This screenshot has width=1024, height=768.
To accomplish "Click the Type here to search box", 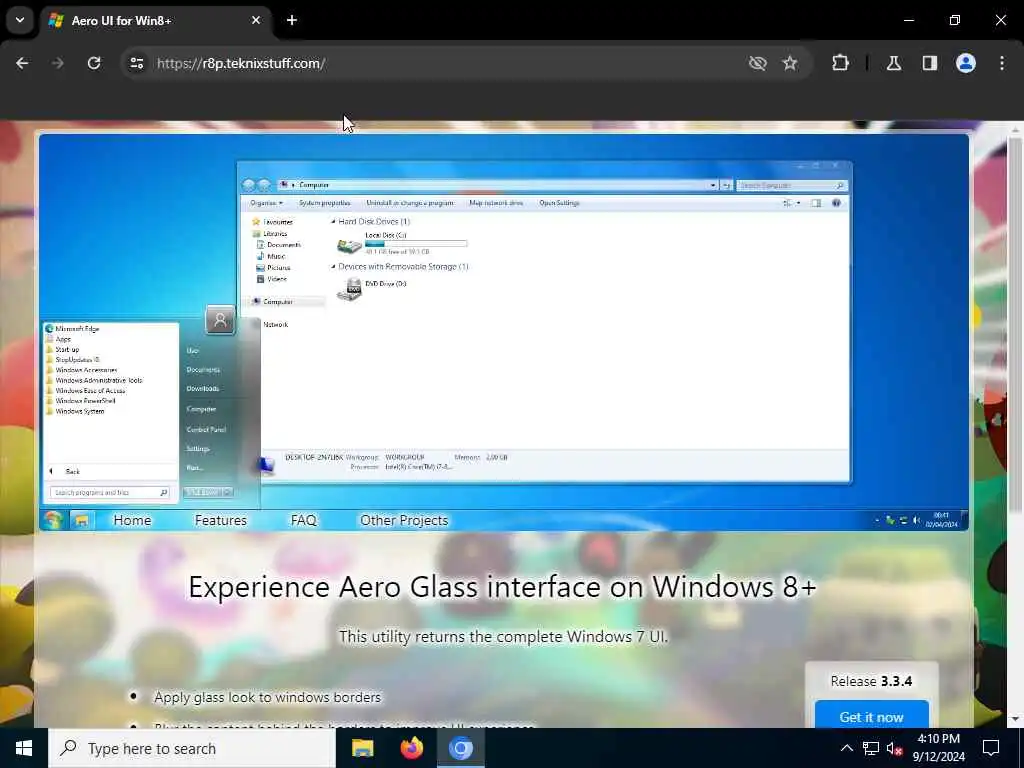I will 191,748.
